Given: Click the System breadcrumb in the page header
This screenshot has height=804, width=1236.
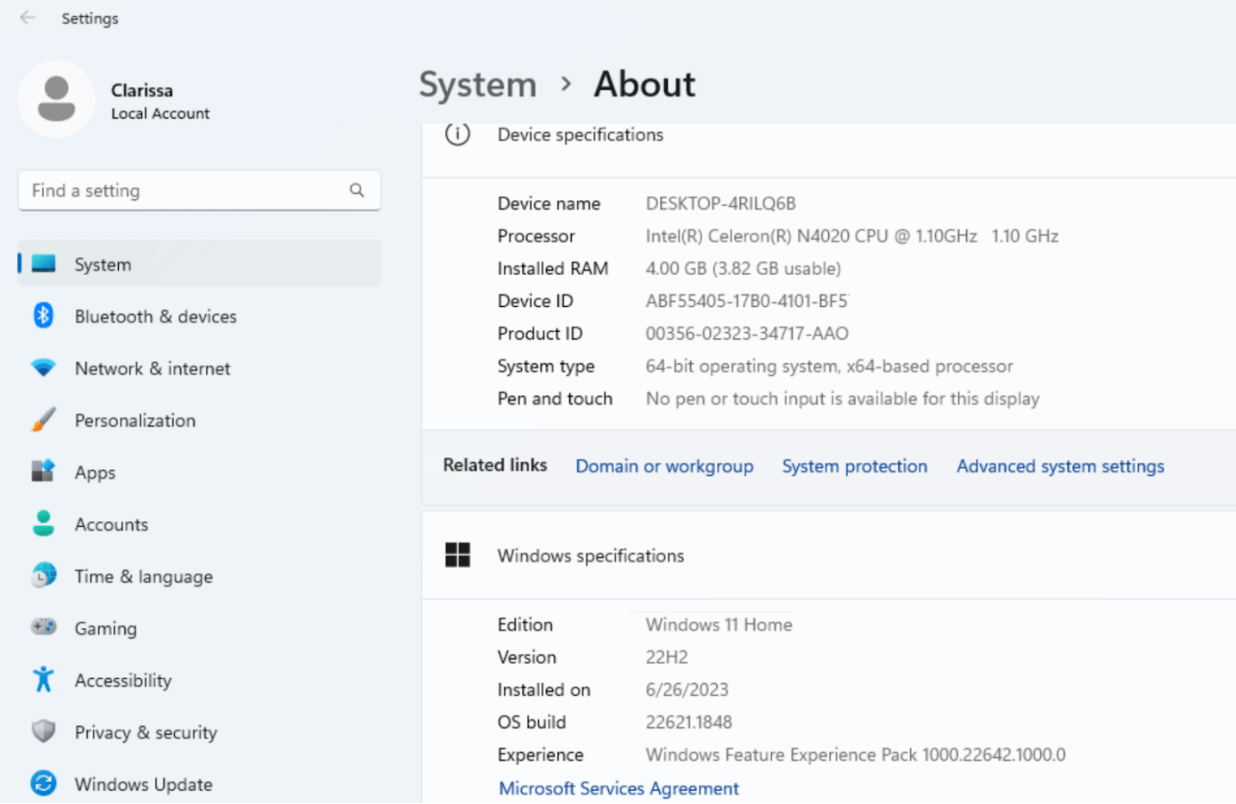Looking at the screenshot, I should (x=477, y=84).
